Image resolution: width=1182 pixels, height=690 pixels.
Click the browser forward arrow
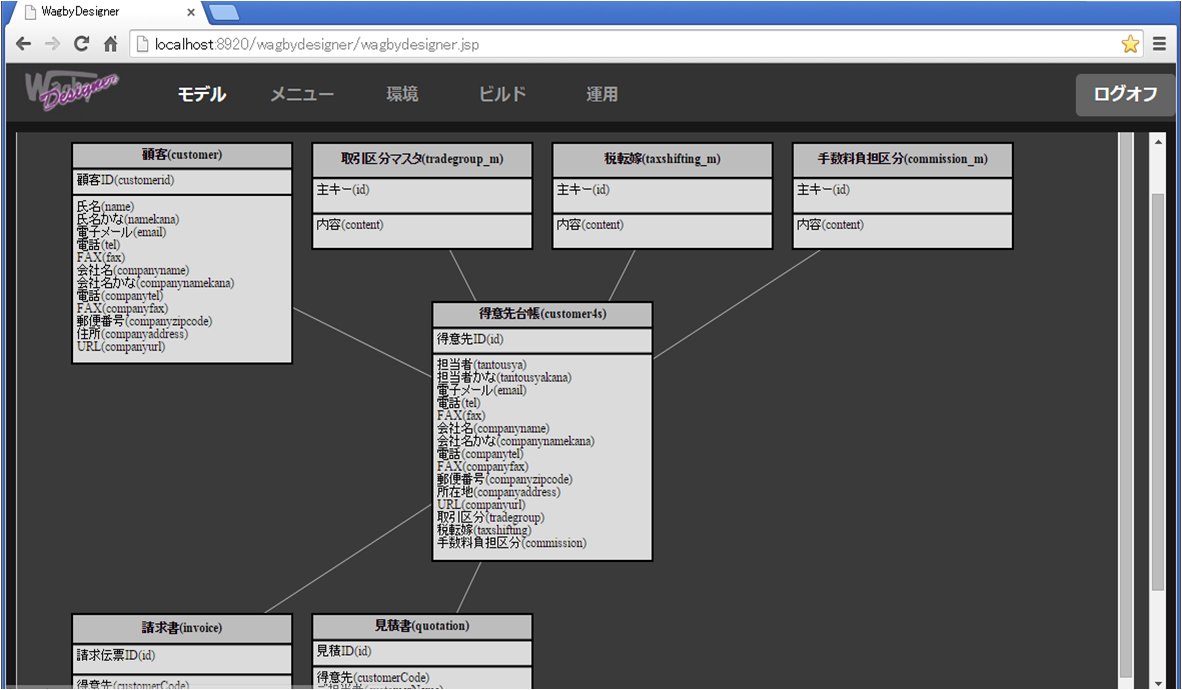click(x=52, y=44)
